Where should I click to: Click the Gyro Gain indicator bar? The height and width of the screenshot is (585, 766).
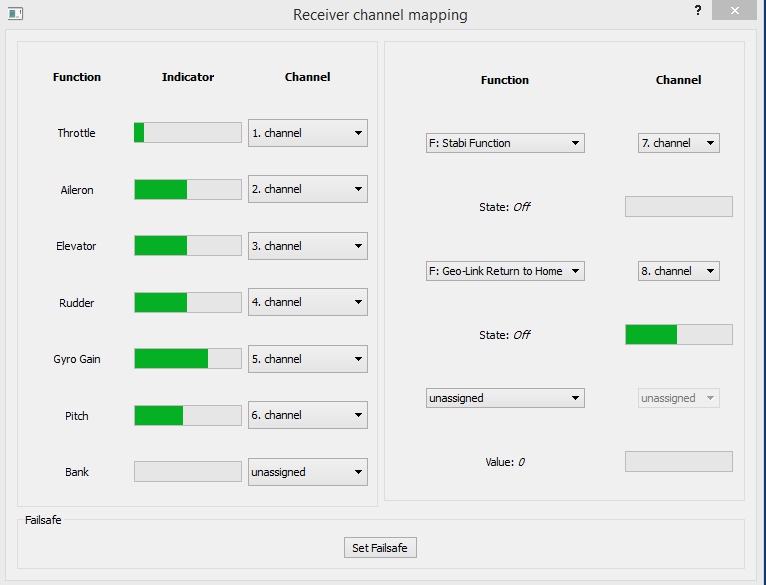[187, 359]
